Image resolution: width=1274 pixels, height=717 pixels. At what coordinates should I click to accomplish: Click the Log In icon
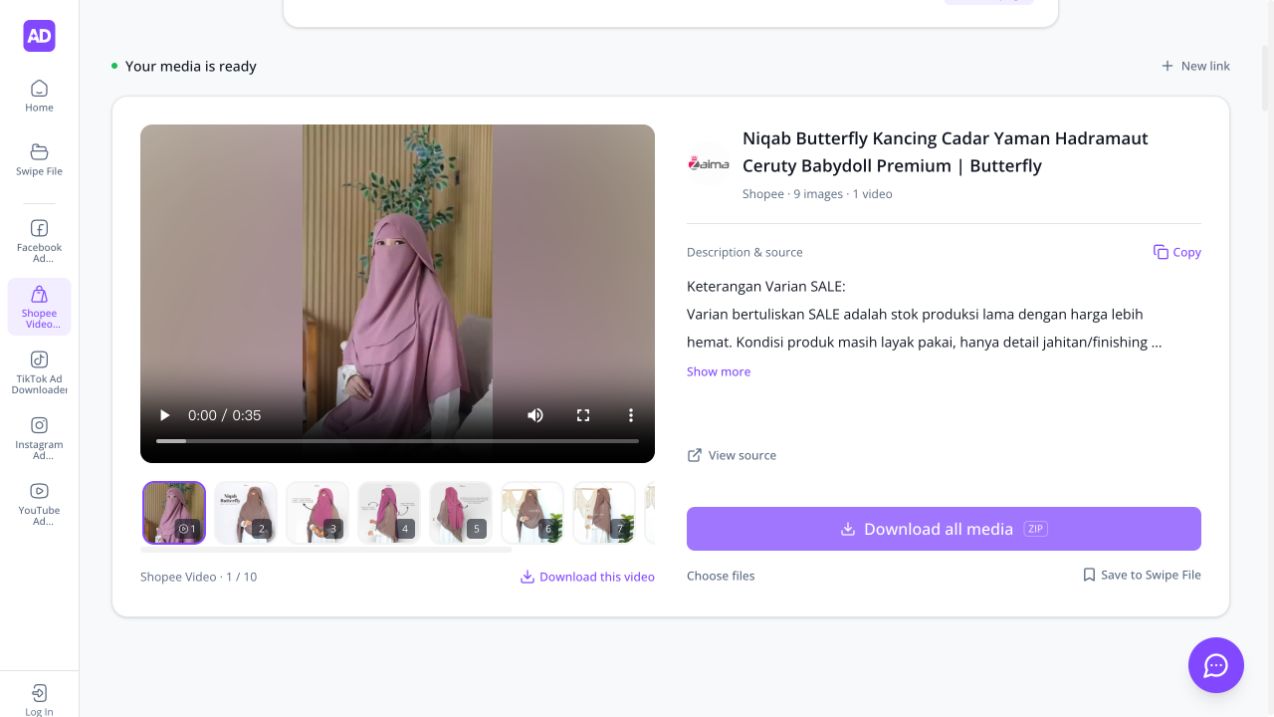point(39,693)
